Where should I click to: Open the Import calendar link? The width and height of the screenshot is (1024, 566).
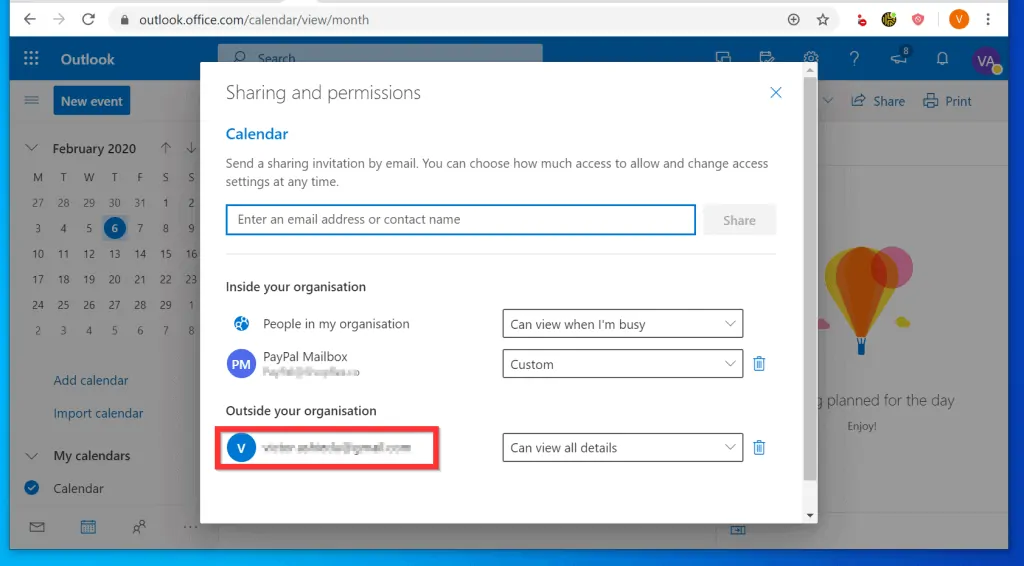pyautogui.click(x=98, y=413)
